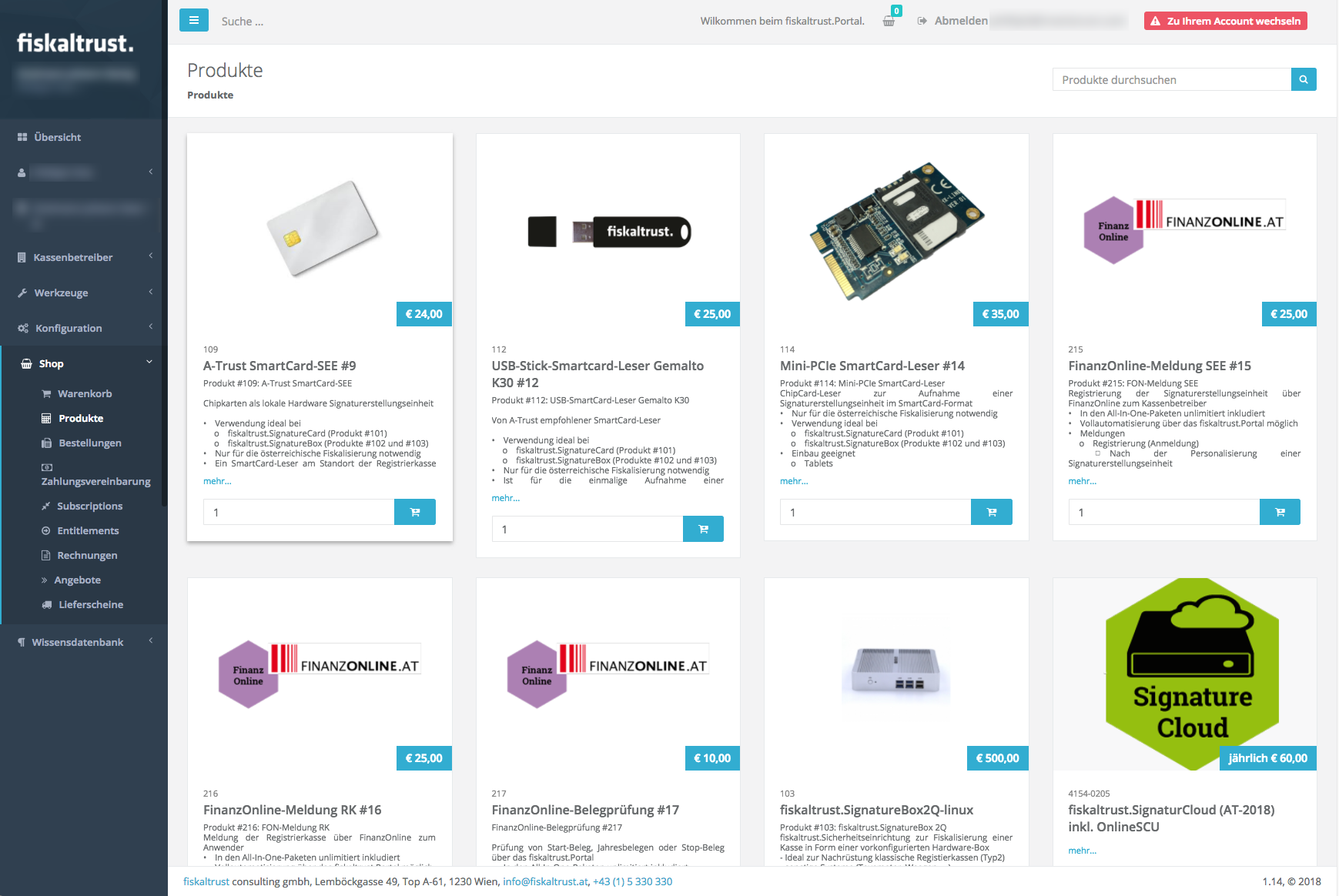This screenshot has width=1339, height=896.
Task: Click mehr... under fiskaltrust.SignaturCloud
Action: coord(1083,851)
